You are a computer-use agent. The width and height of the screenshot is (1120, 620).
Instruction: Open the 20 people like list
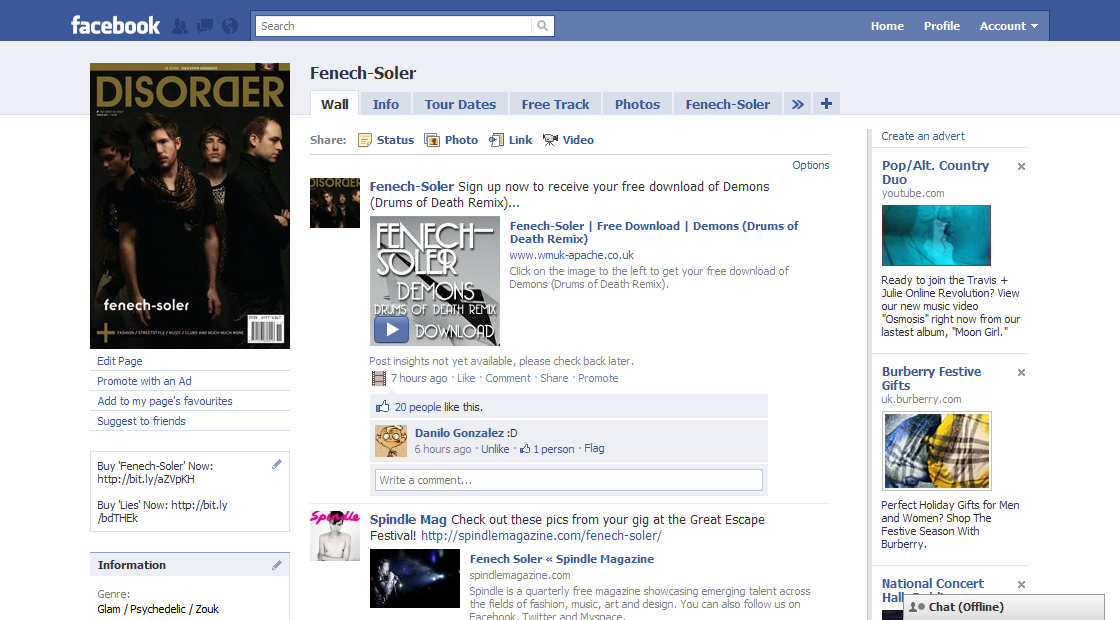point(418,407)
